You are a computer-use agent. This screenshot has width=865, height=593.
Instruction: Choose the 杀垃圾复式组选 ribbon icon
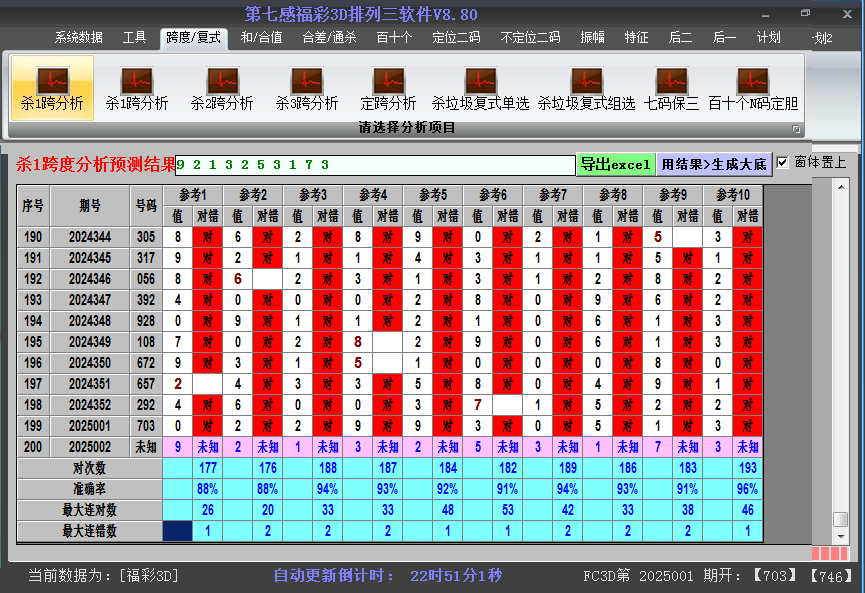[586, 88]
